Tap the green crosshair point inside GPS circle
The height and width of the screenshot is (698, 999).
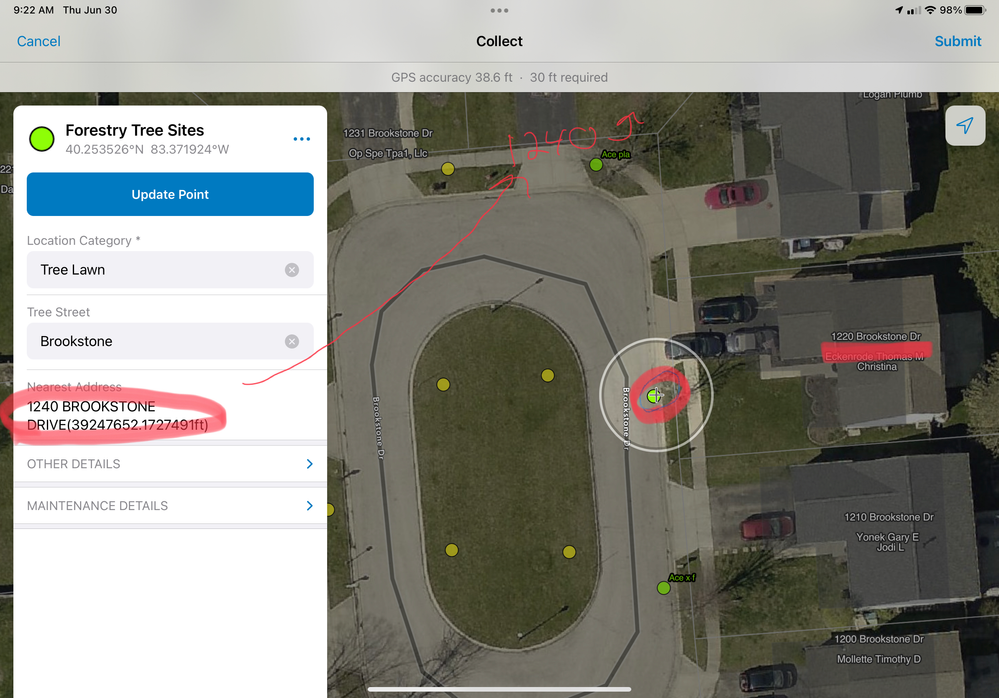pos(654,396)
